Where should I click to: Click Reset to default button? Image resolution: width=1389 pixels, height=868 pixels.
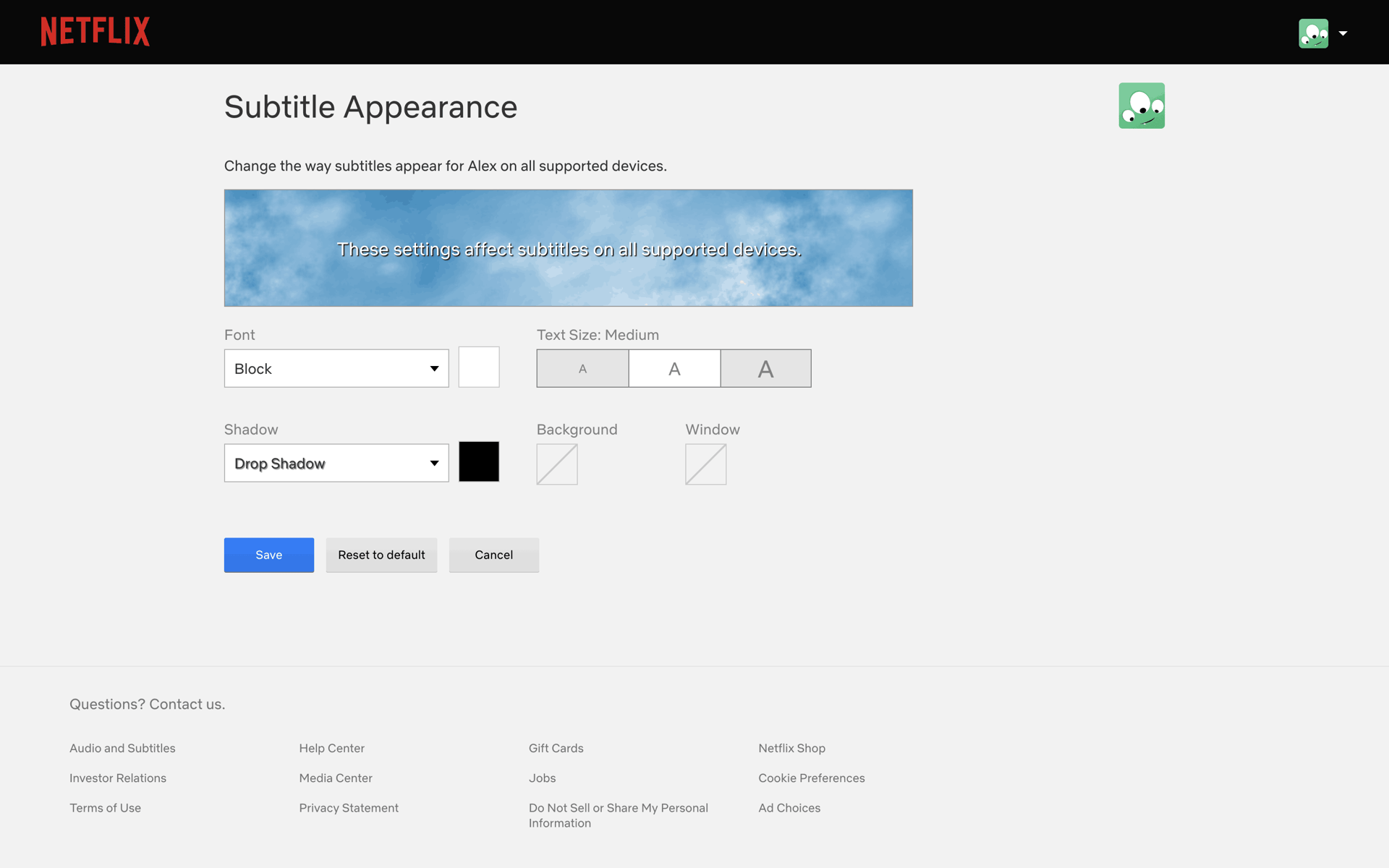tap(381, 555)
